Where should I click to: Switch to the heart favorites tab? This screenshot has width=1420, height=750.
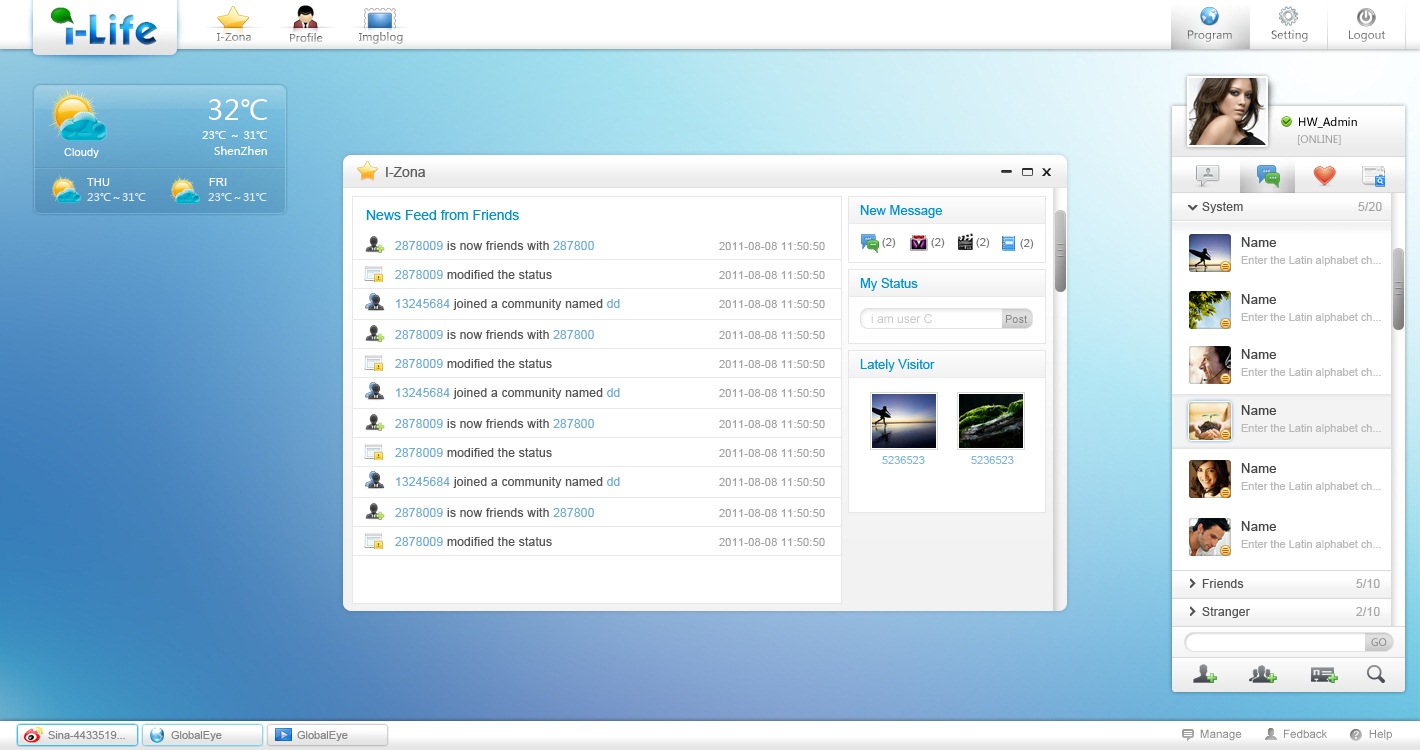pos(1324,176)
